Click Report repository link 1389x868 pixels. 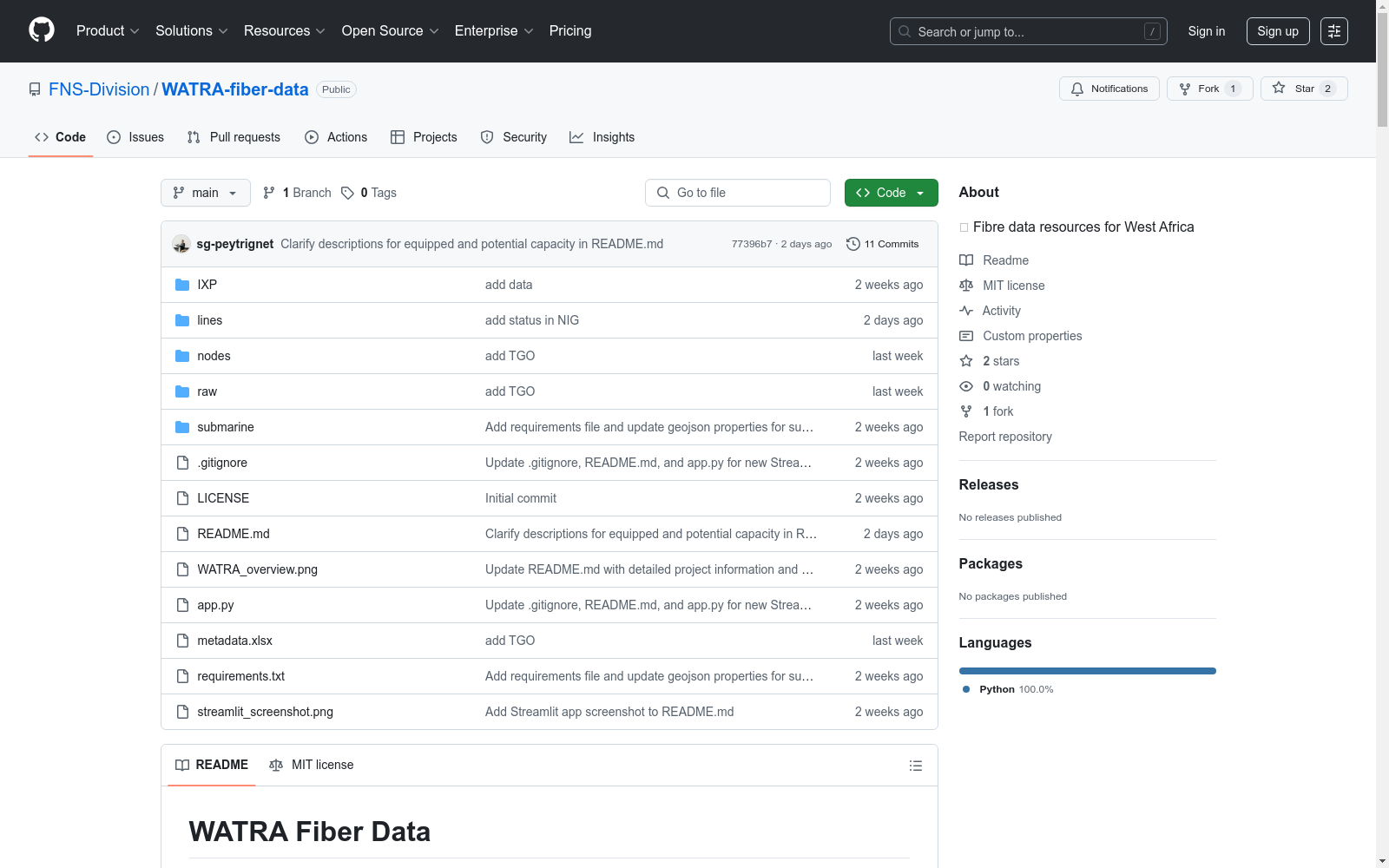[1005, 437]
